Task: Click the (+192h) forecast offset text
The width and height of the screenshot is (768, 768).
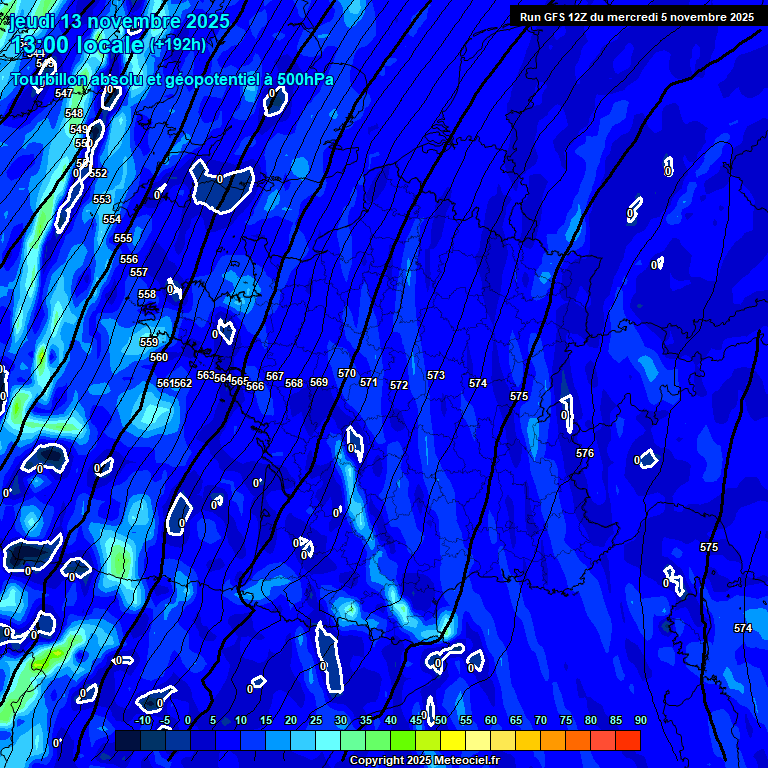Action: click(178, 45)
